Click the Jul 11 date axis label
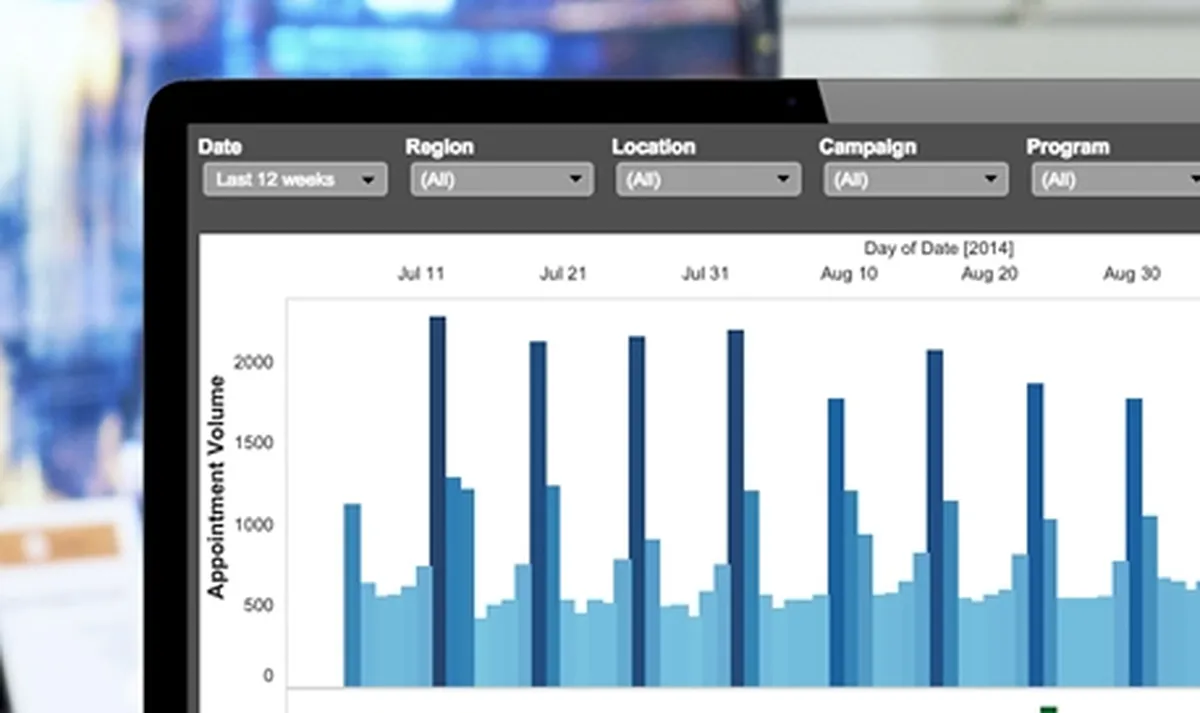The image size is (1200, 713). 422,274
